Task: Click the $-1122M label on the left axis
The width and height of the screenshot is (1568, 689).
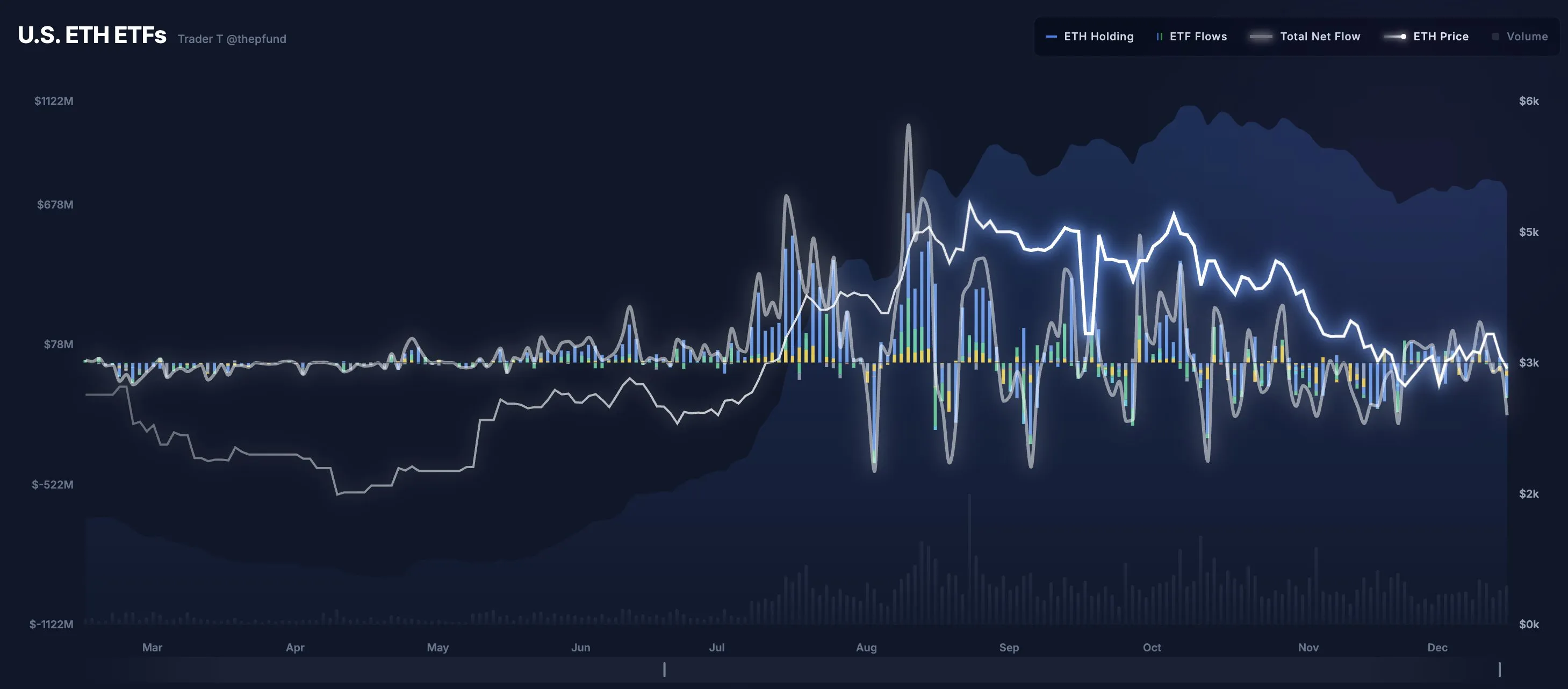Action: pyautogui.click(x=52, y=624)
